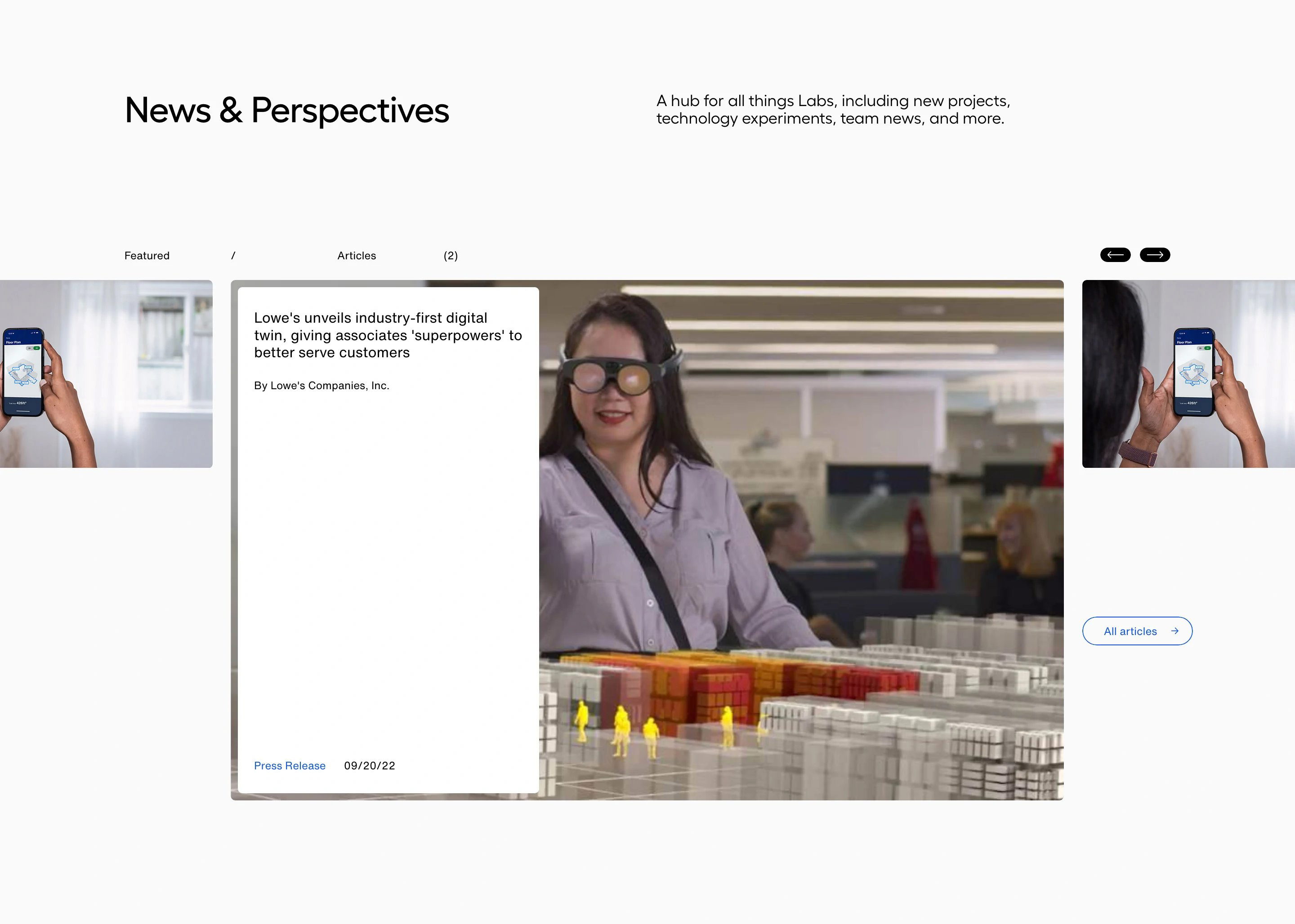Go to the previous featured article arrow
Image resolution: width=1295 pixels, height=924 pixels.
pos(1115,255)
